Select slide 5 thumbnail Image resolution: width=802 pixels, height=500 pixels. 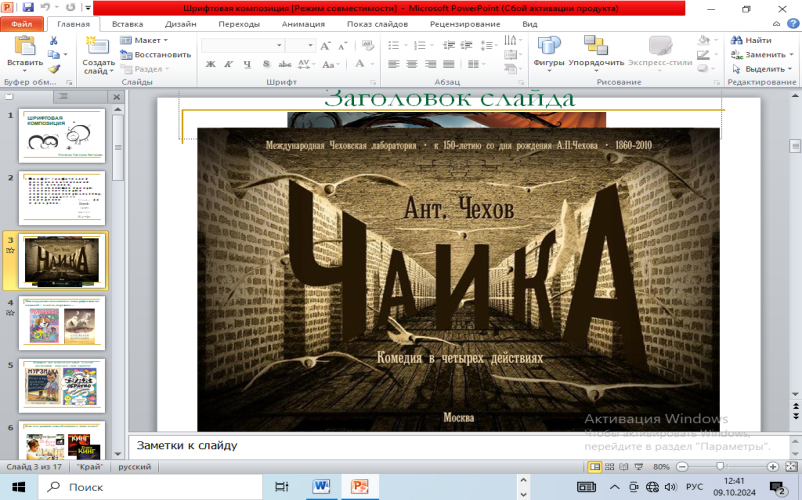[62, 385]
